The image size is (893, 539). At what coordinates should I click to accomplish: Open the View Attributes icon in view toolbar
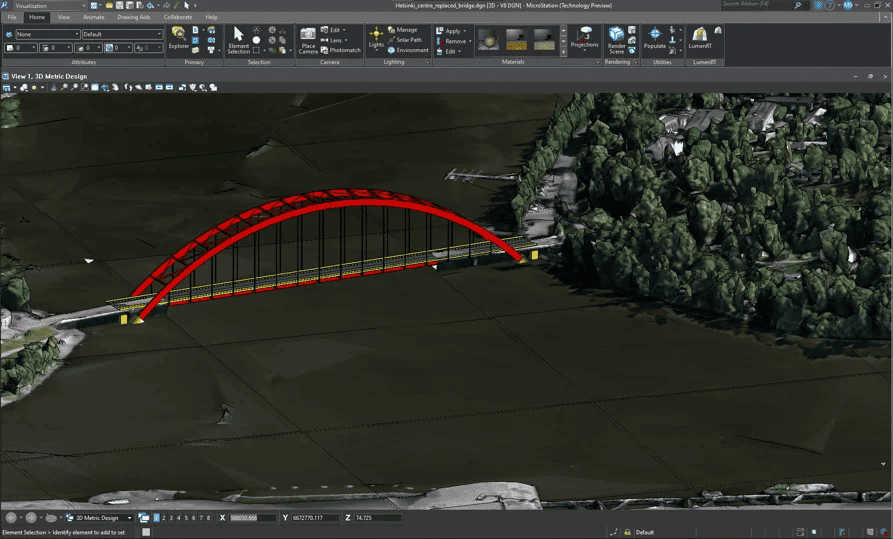[7, 88]
